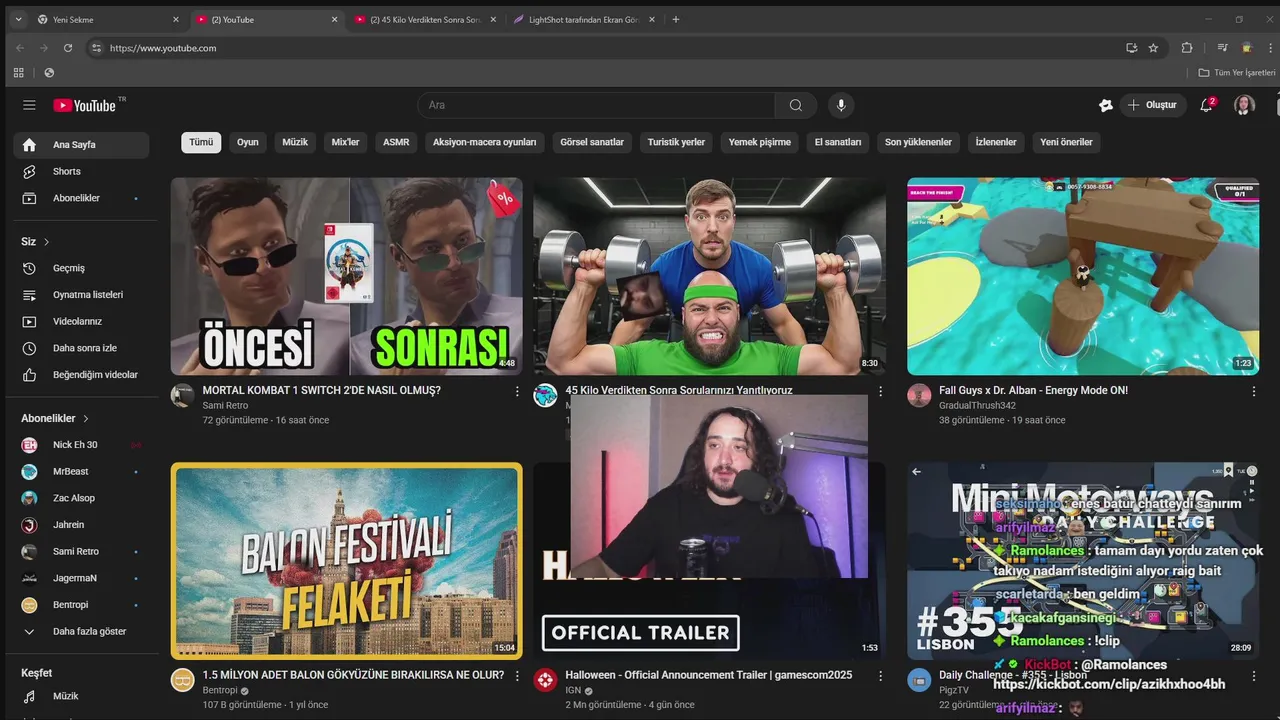Select Yemek pişirme filter chip
This screenshot has width=1280, height=720.
pyautogui.click(x=760, y=142)
